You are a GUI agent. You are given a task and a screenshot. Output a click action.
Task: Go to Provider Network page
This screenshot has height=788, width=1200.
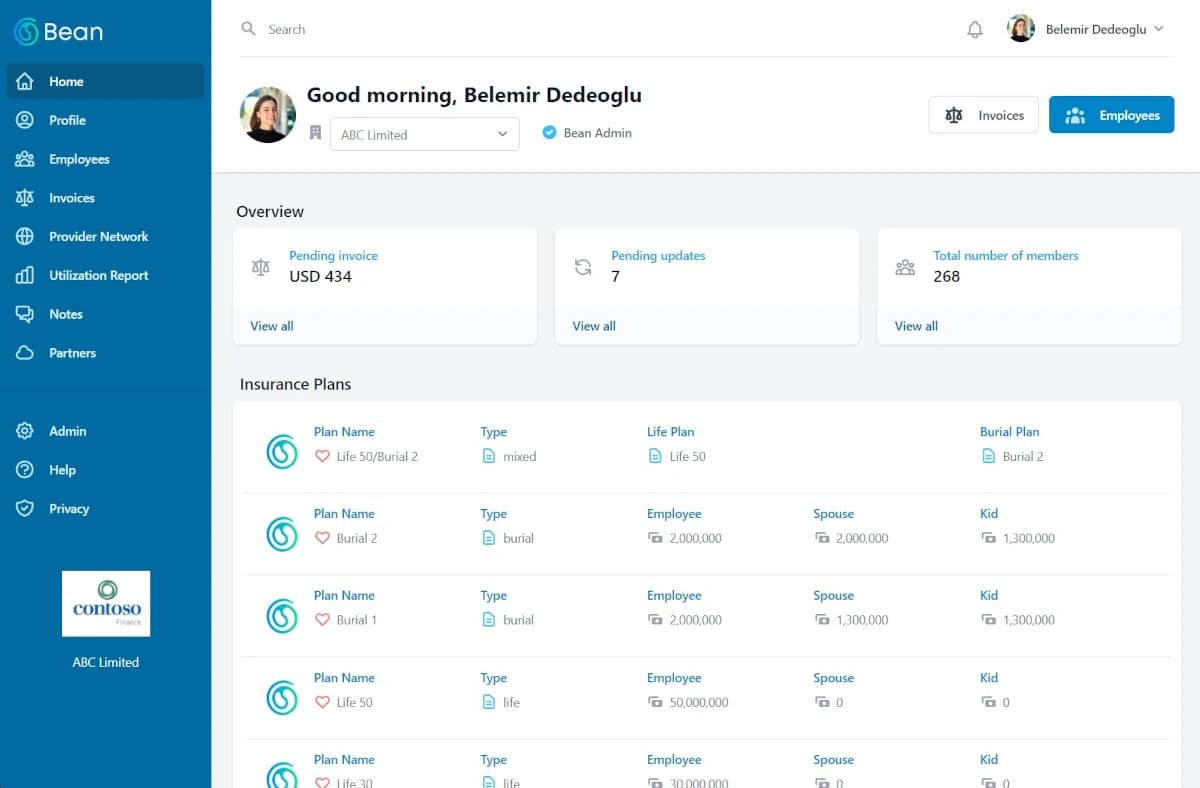click(98, 237)
